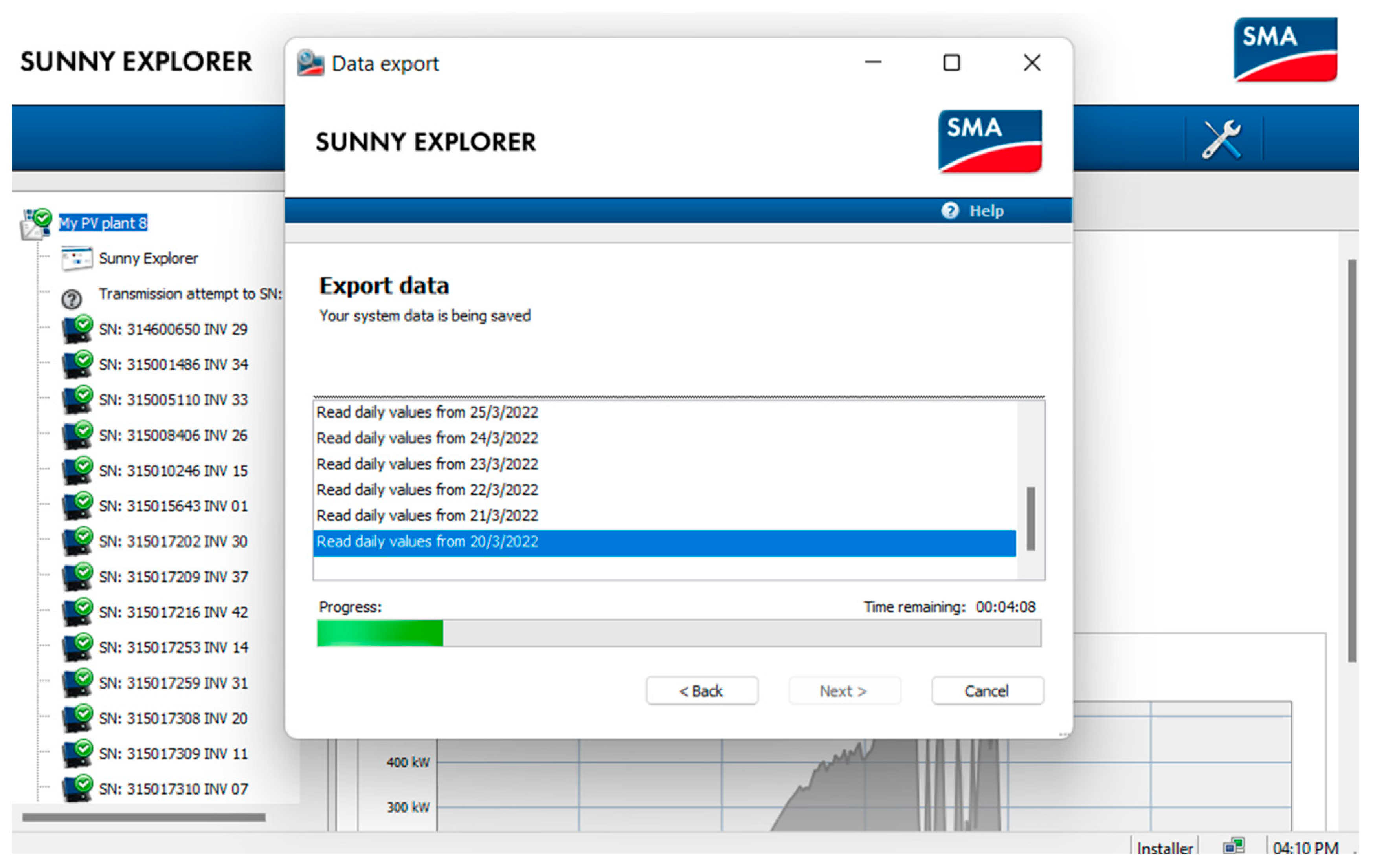This screenshot has height=868, width=1375.
Task: Select SN: 315015643 INV 01 in tree
Action: tap(173, 506)
